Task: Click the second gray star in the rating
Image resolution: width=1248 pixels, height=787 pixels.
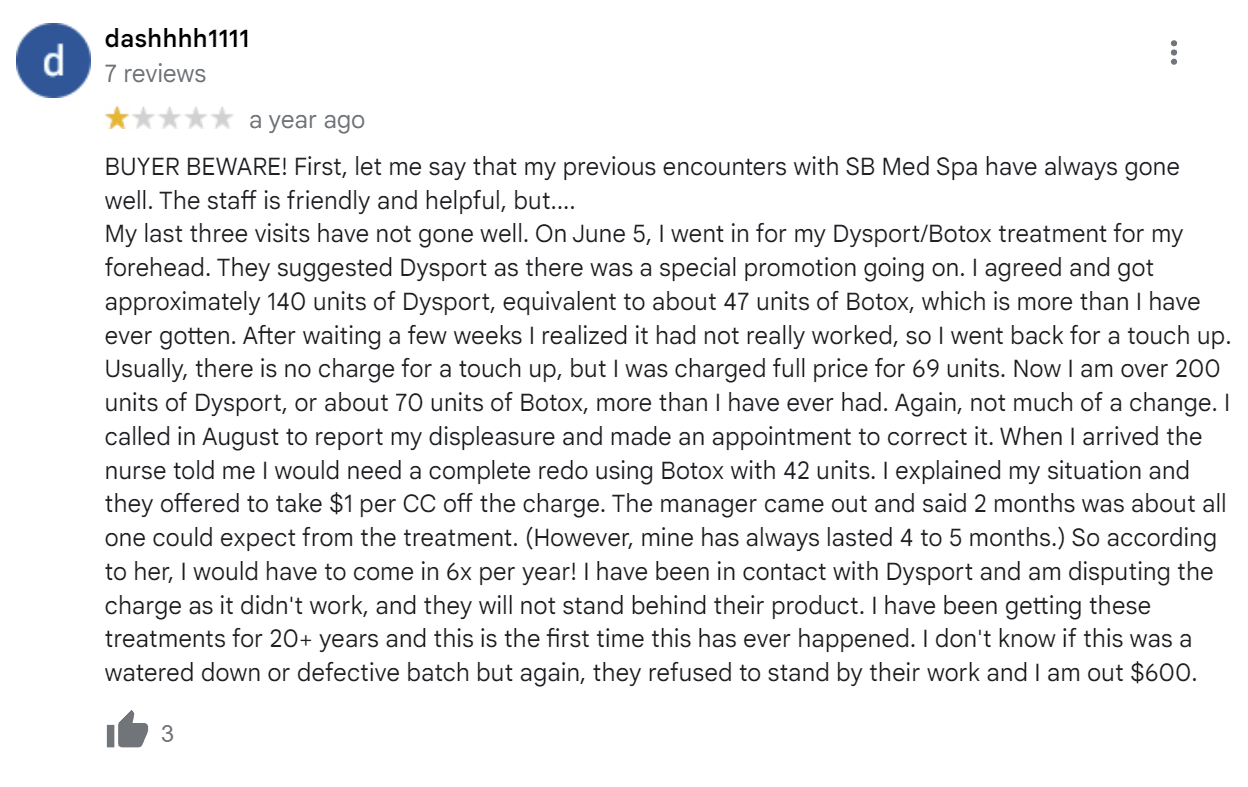Action: click(x=143, y=120)
